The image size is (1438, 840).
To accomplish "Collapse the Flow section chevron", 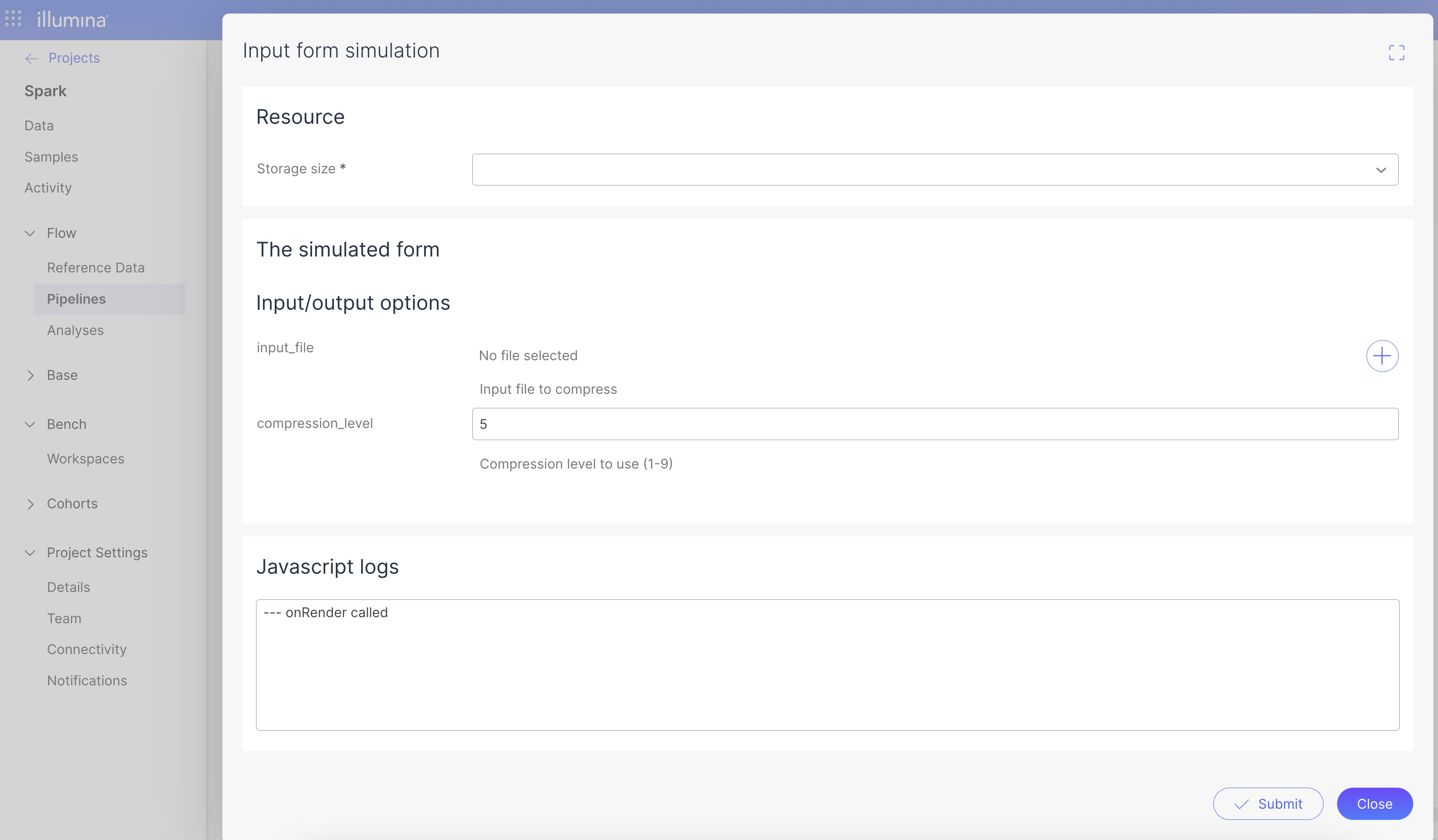I will pyautogui.click(x=30, y=234).
